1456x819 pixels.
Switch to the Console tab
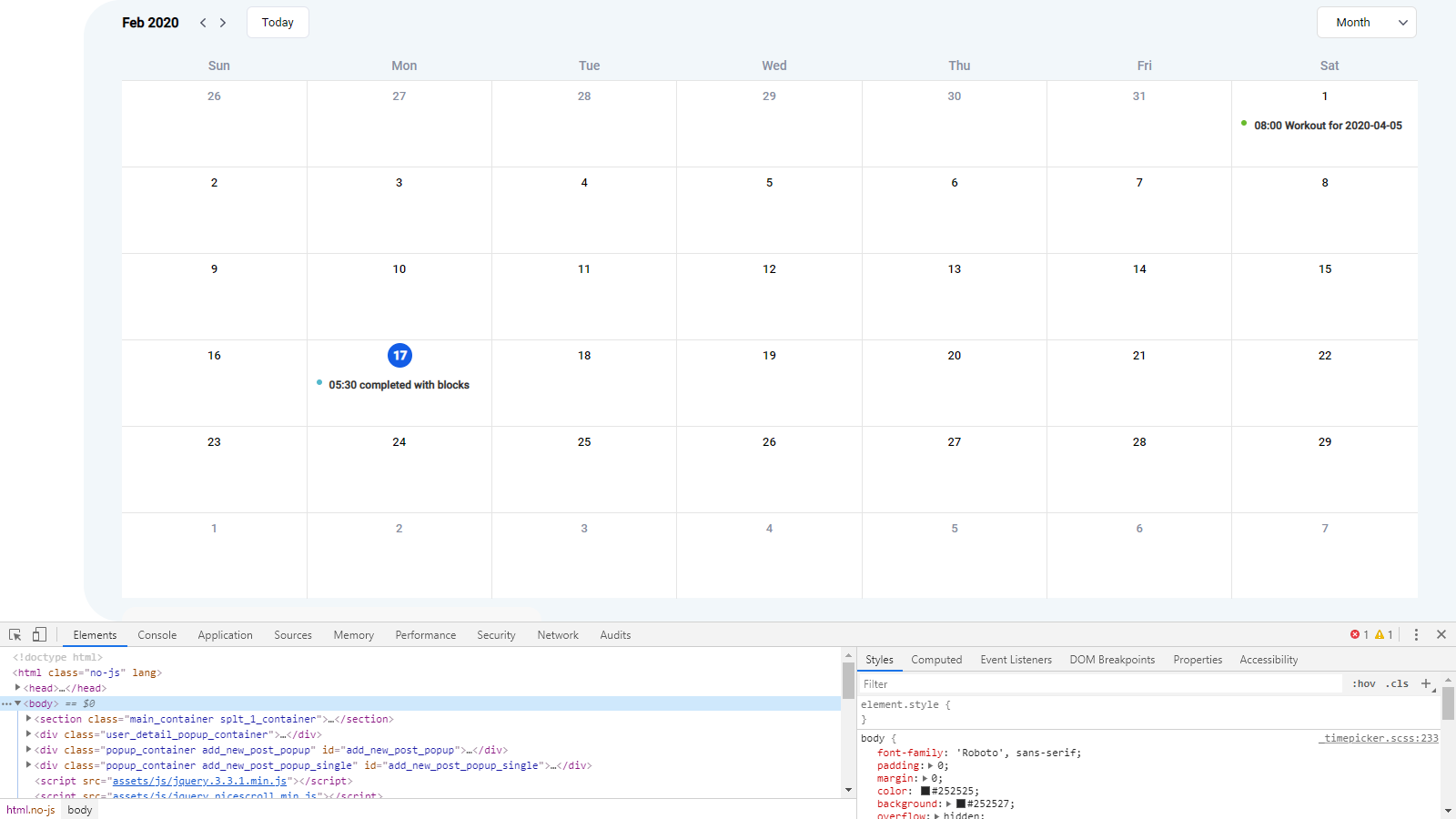[157, 634]
